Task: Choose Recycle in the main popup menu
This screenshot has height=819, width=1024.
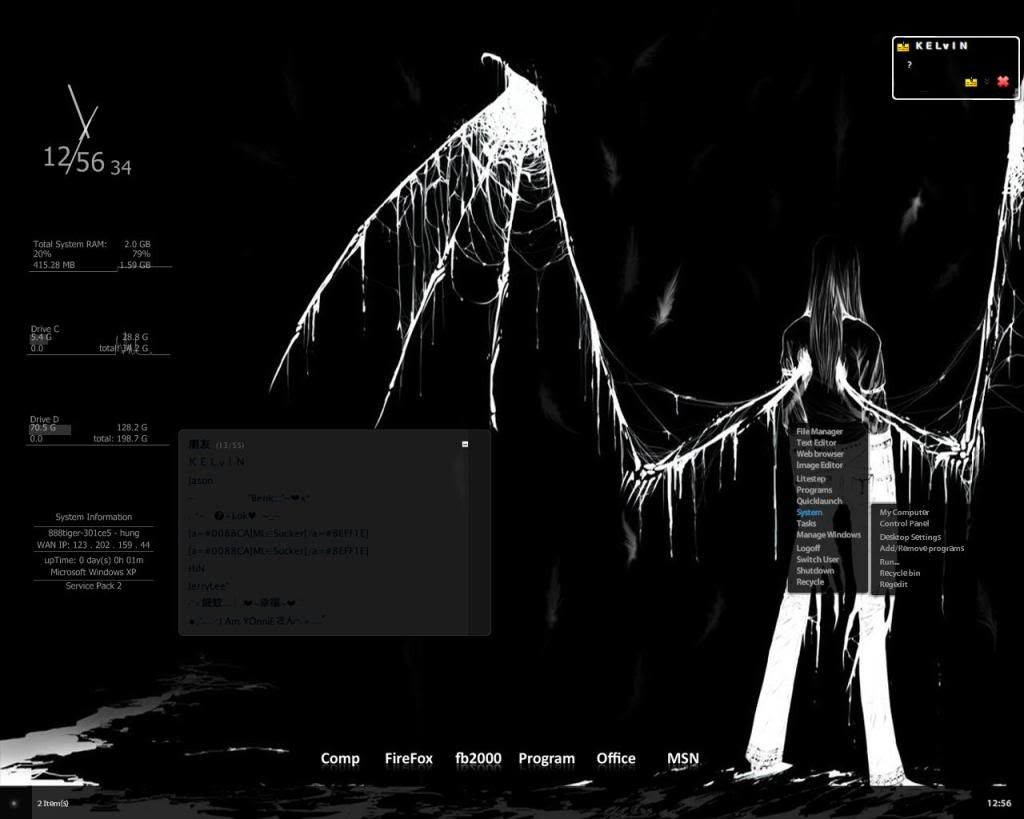Action: (810, 582)
